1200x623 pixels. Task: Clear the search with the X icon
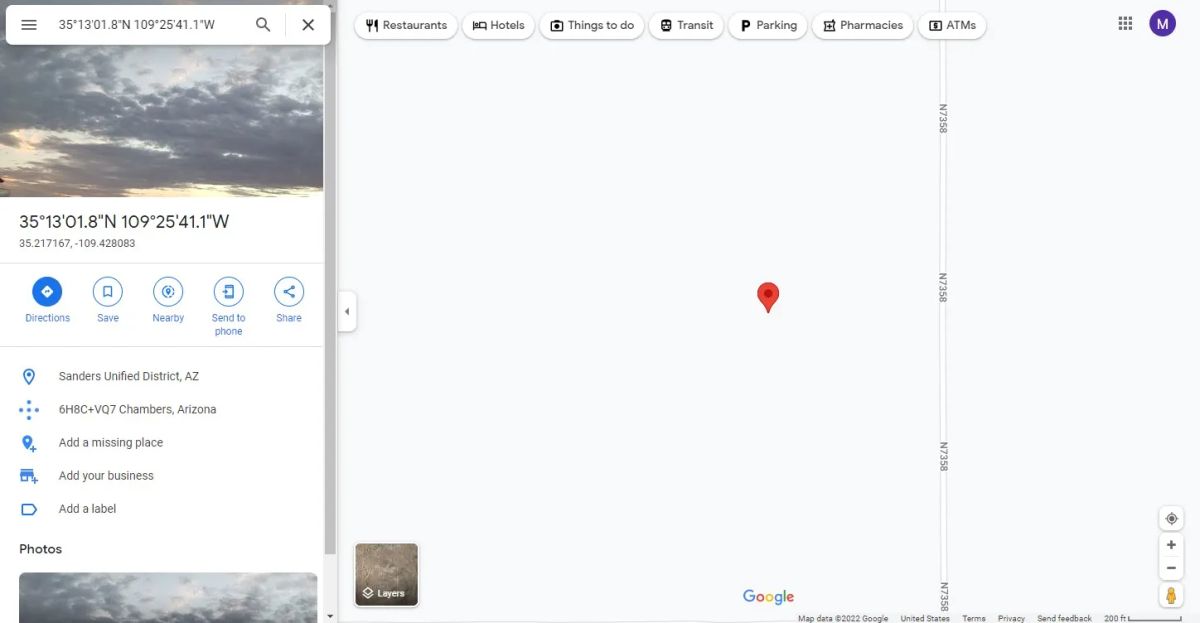click(x=308, y=25)
